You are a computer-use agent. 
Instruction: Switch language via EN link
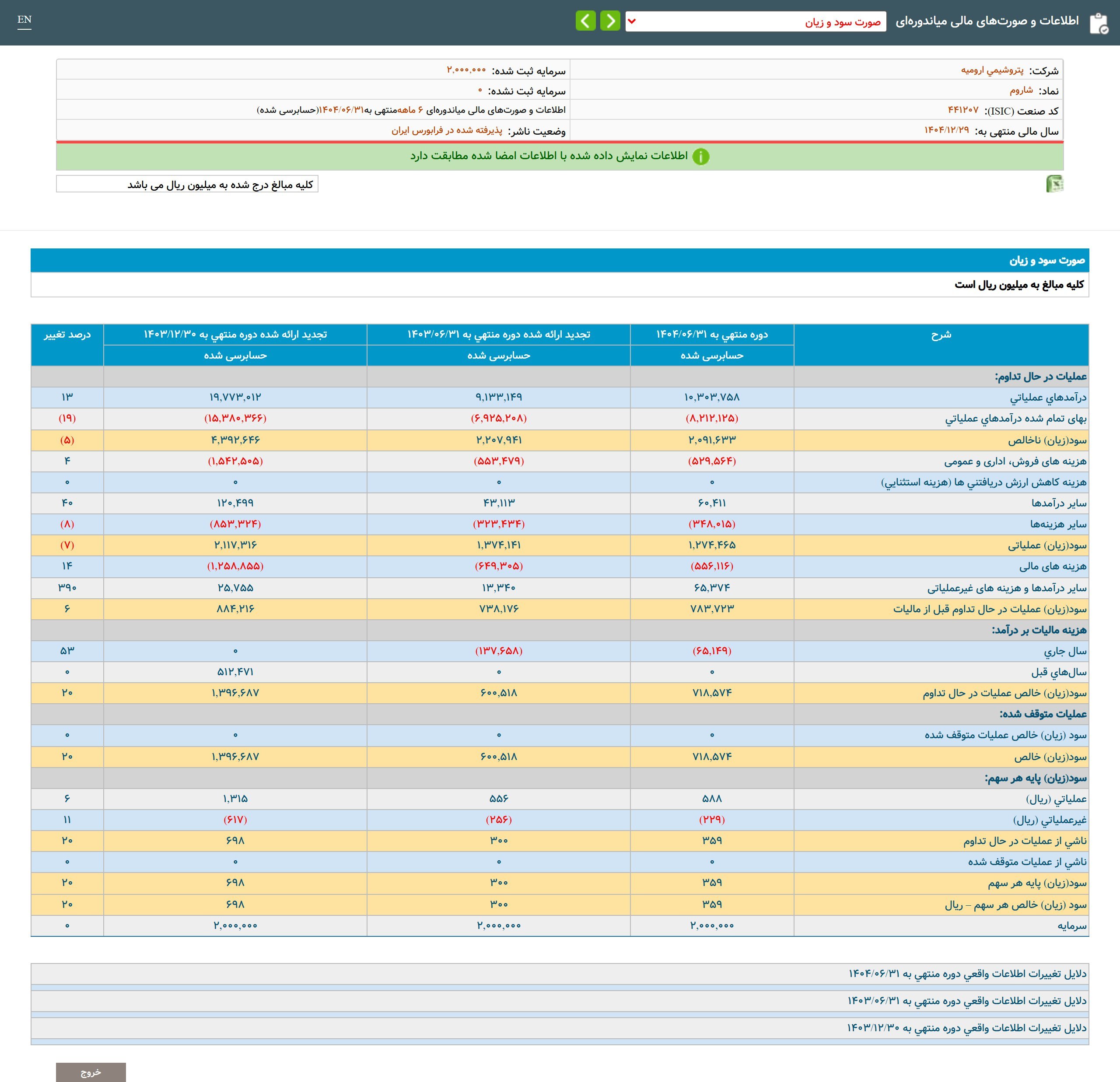[x=24, y=20]
